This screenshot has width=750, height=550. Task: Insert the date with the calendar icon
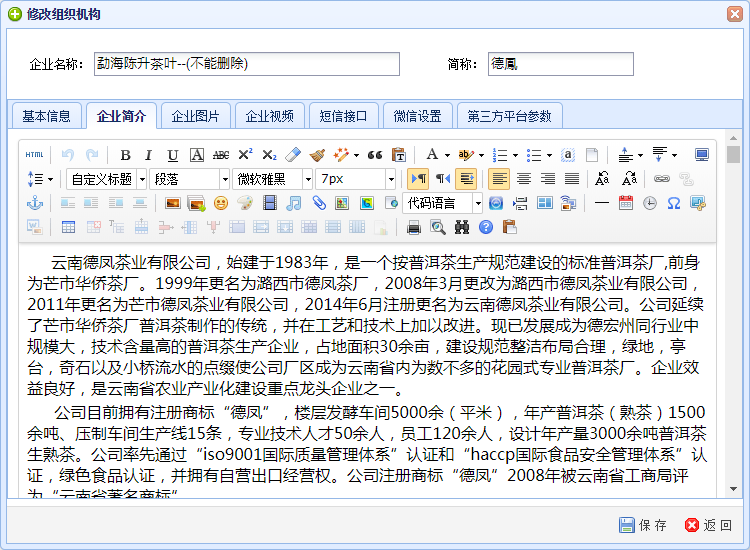pos(625,203)
